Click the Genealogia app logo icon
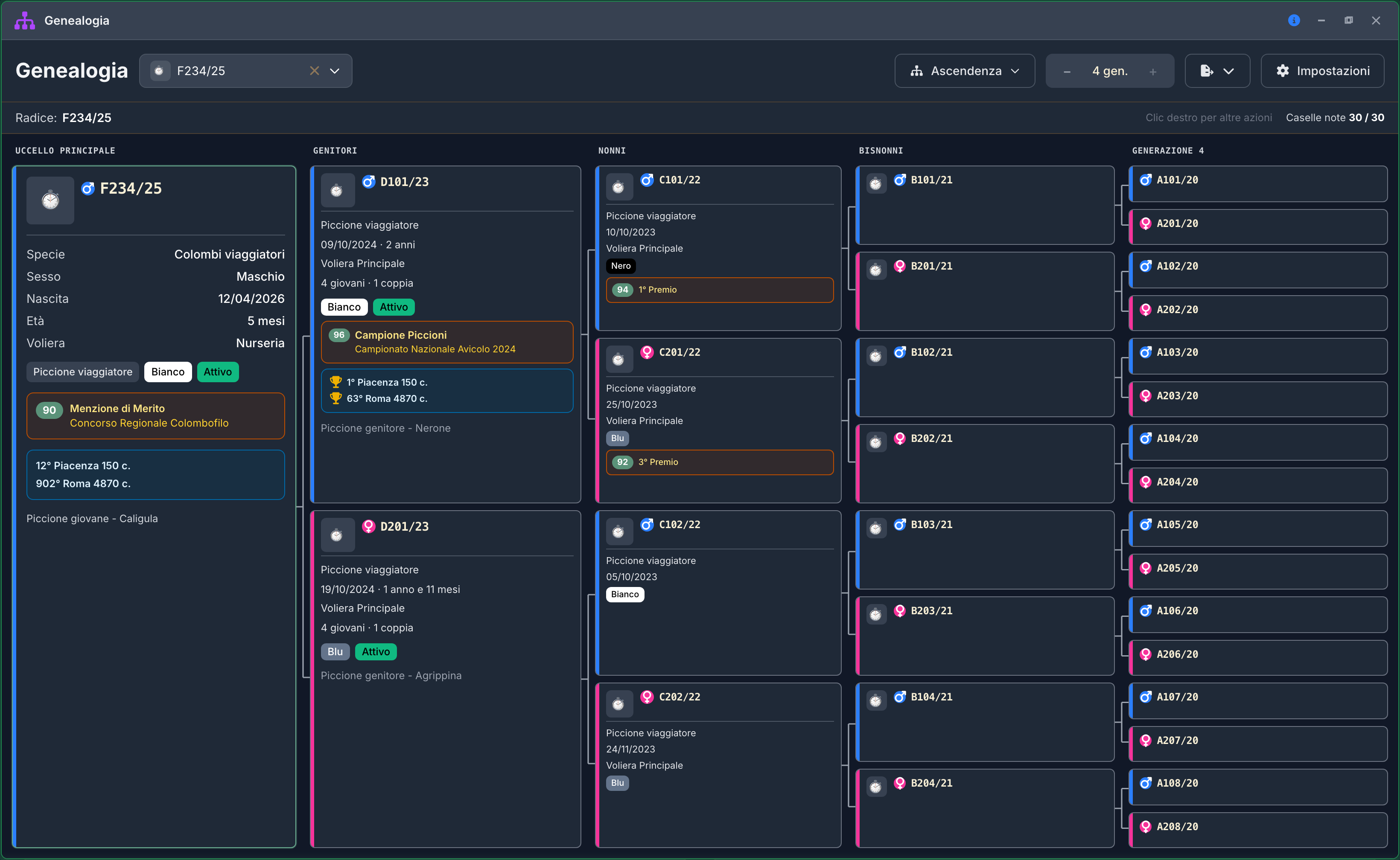1400x860 pixels. (24, 20)
